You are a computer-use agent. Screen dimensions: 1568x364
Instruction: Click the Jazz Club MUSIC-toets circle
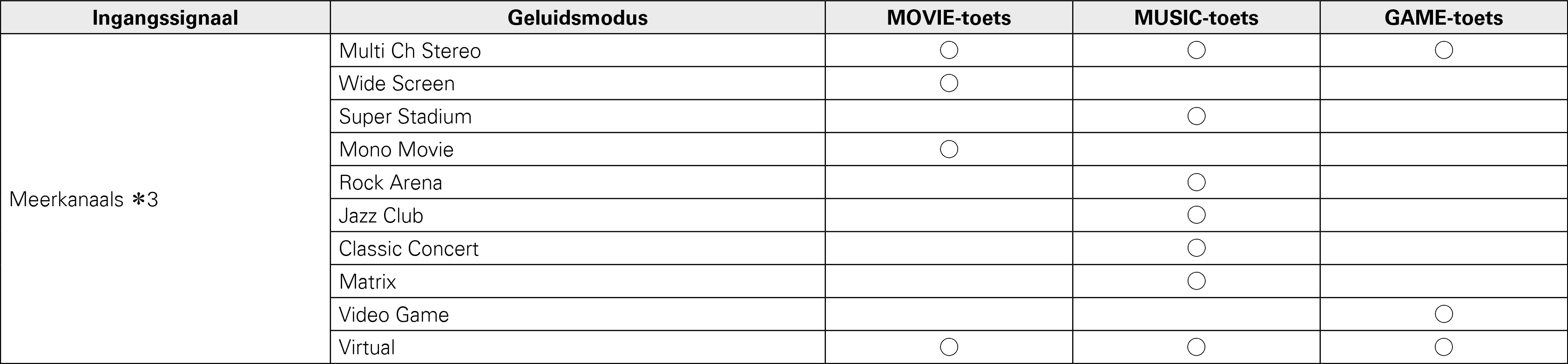tap(1196, 215)
